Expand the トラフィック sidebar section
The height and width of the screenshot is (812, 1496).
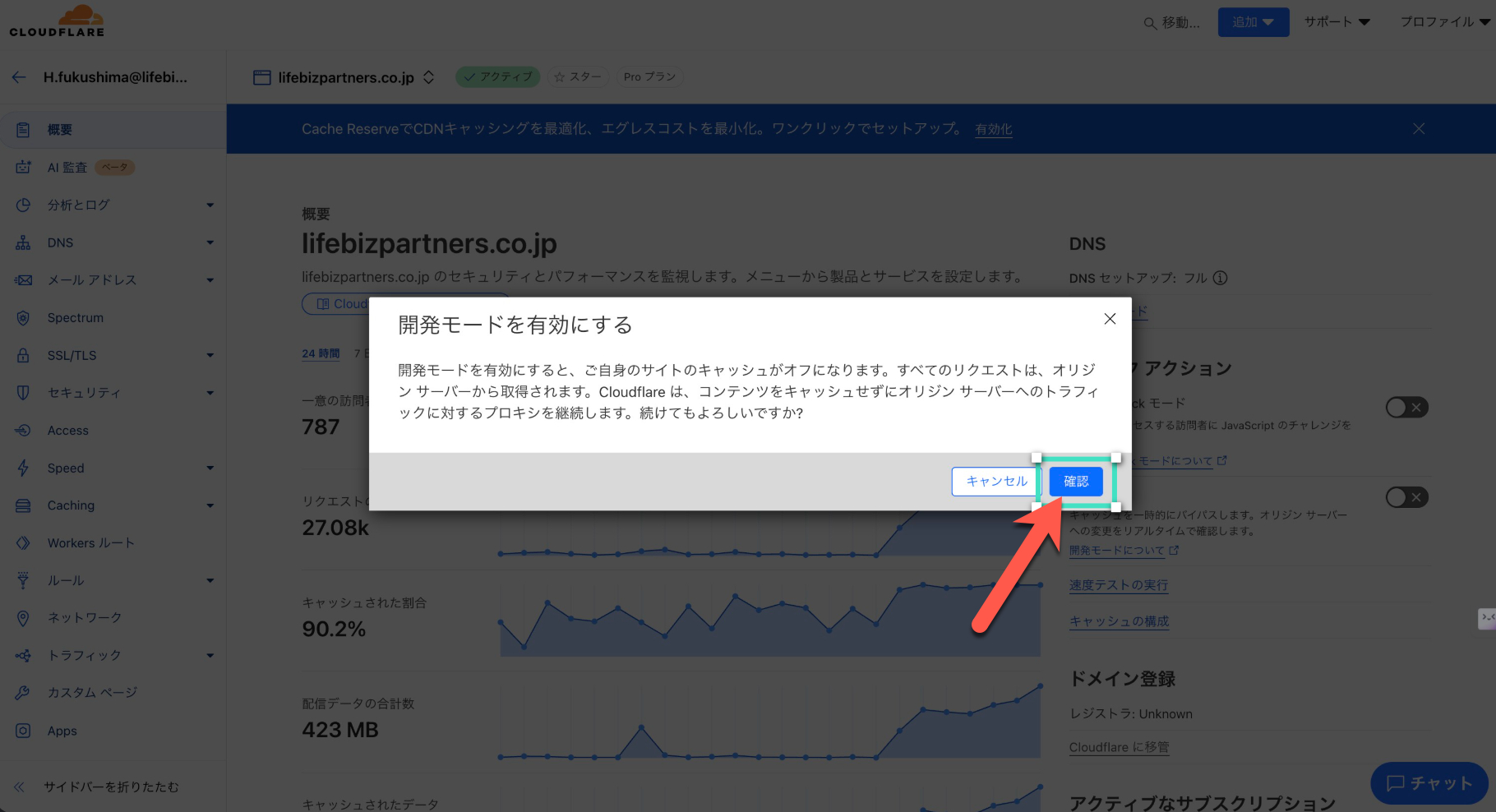coord(210,656)
